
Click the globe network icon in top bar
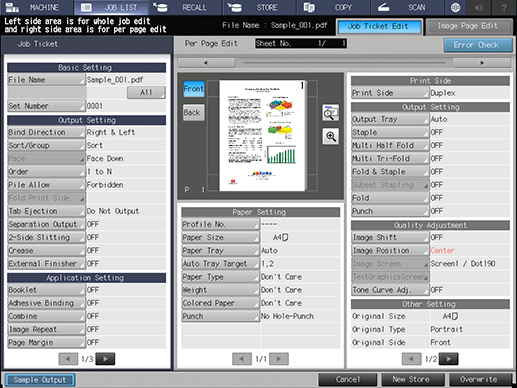[455, 7]
